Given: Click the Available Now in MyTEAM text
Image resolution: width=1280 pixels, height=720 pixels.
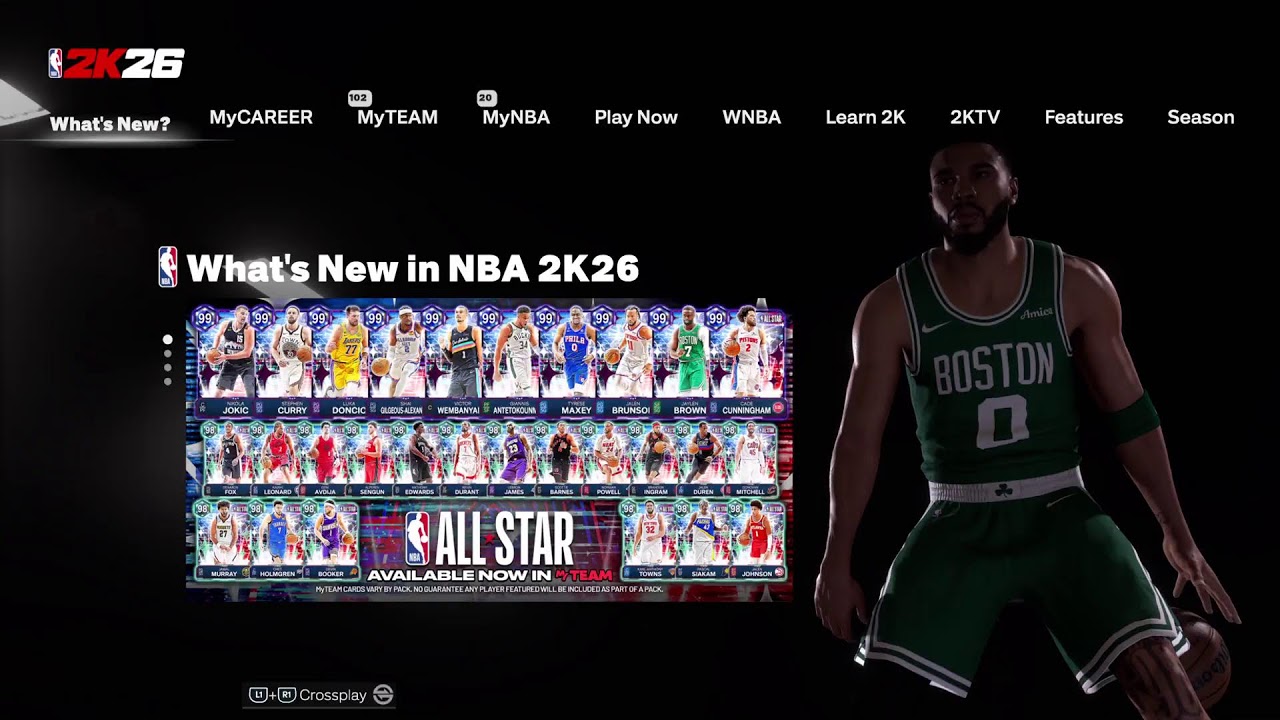Looking at the screenshot, I should pos(489,575).
